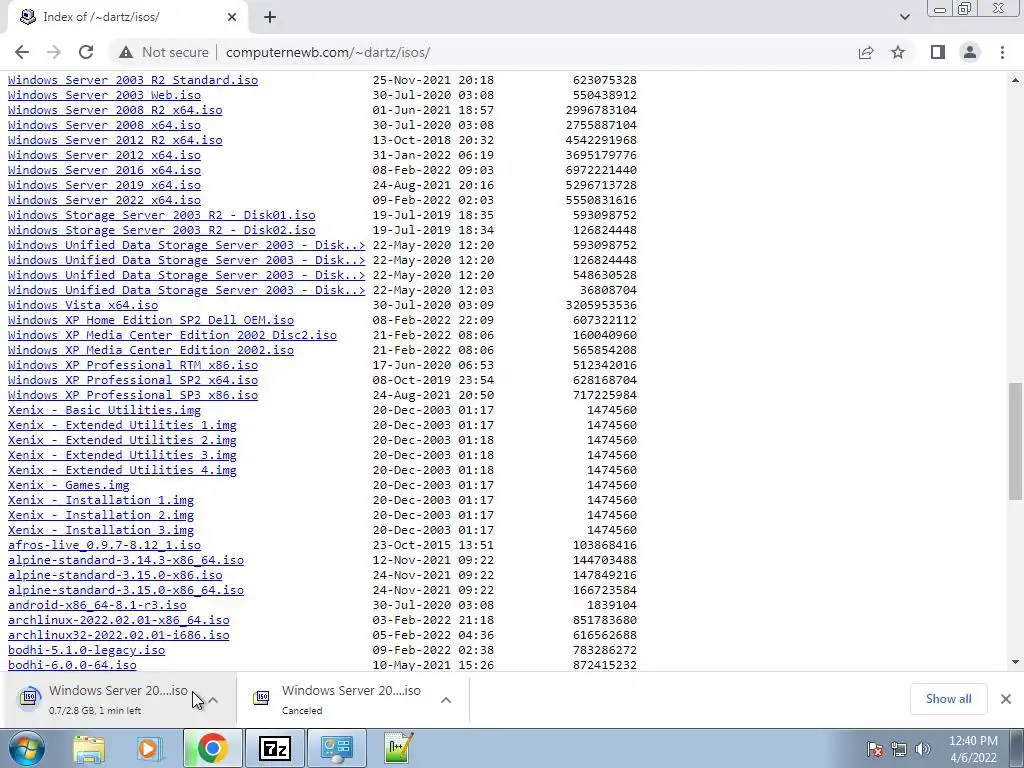Screen dimensions: 1024x768
Task: Open 7-Zip from the taskbar
Action: [x=274, y=748]
